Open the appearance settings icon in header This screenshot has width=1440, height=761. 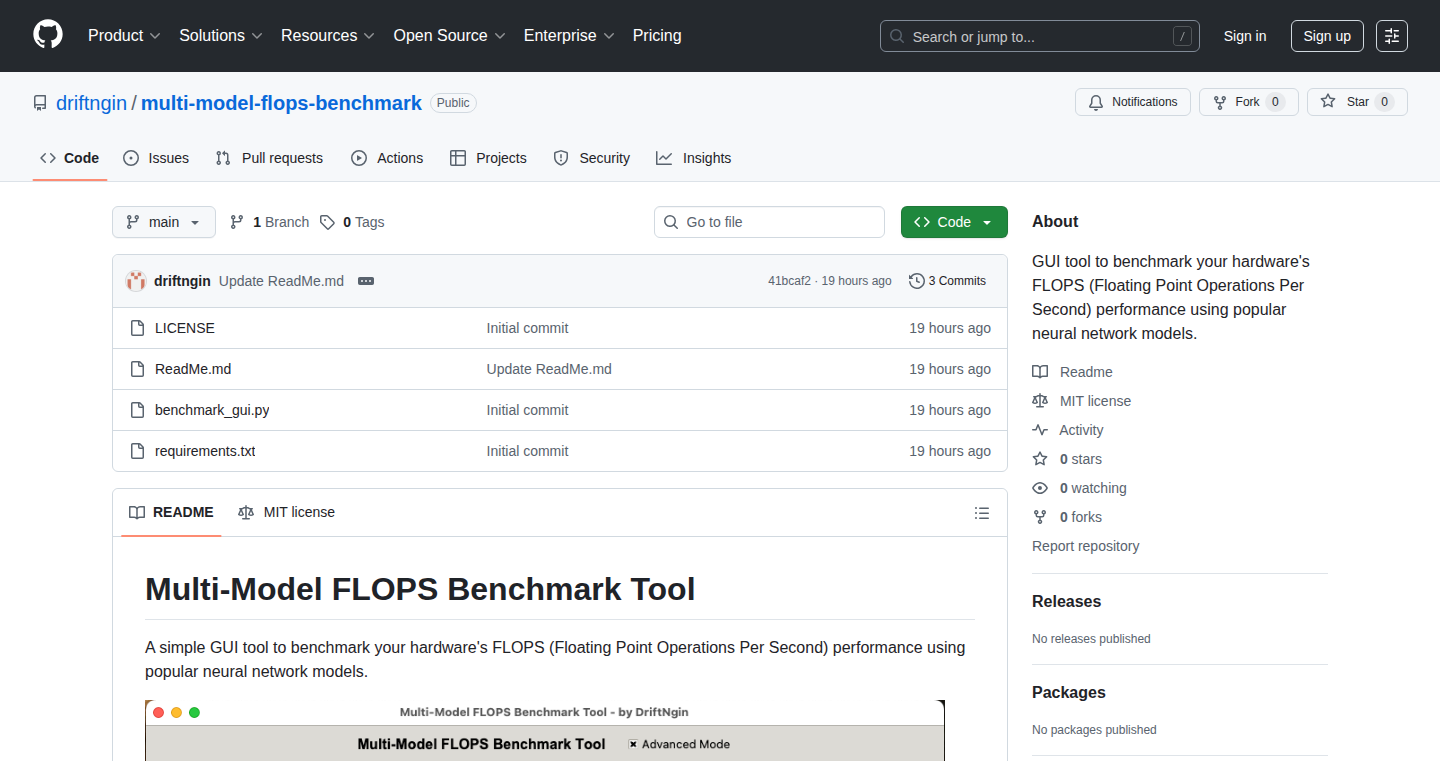[1392, 36]
